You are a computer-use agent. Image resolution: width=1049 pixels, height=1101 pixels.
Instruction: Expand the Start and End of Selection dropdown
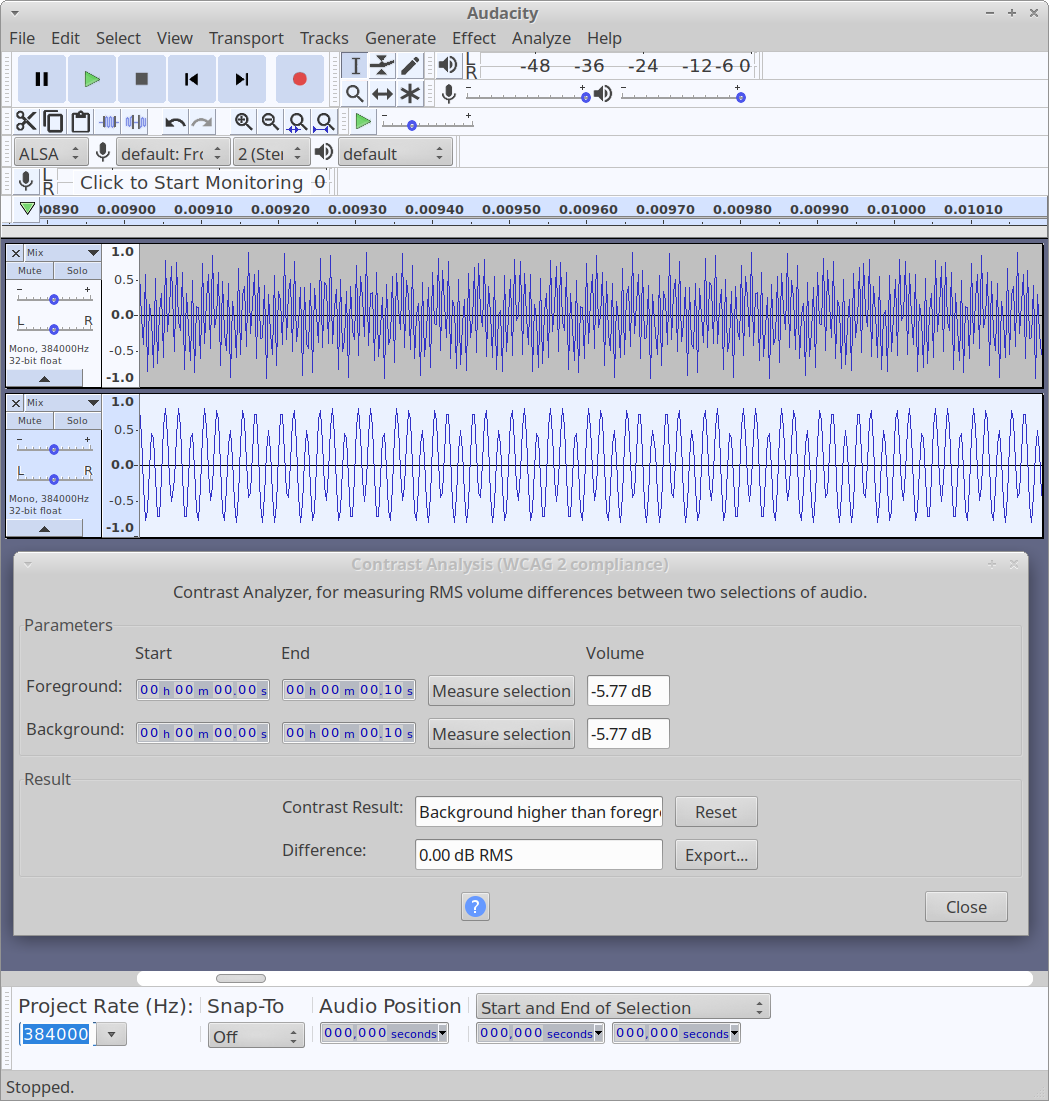tap(623, 1007)
